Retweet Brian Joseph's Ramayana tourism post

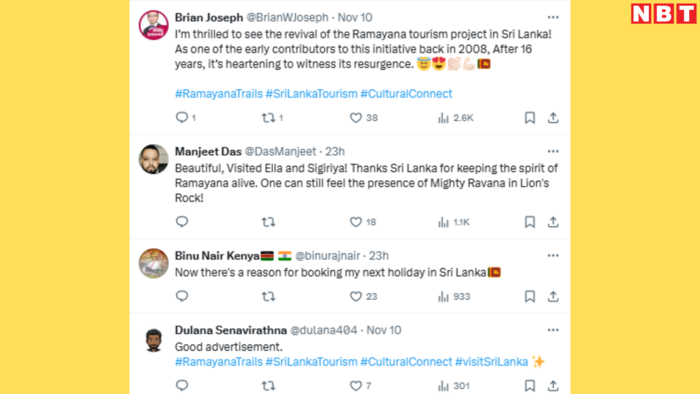point(268,118)
